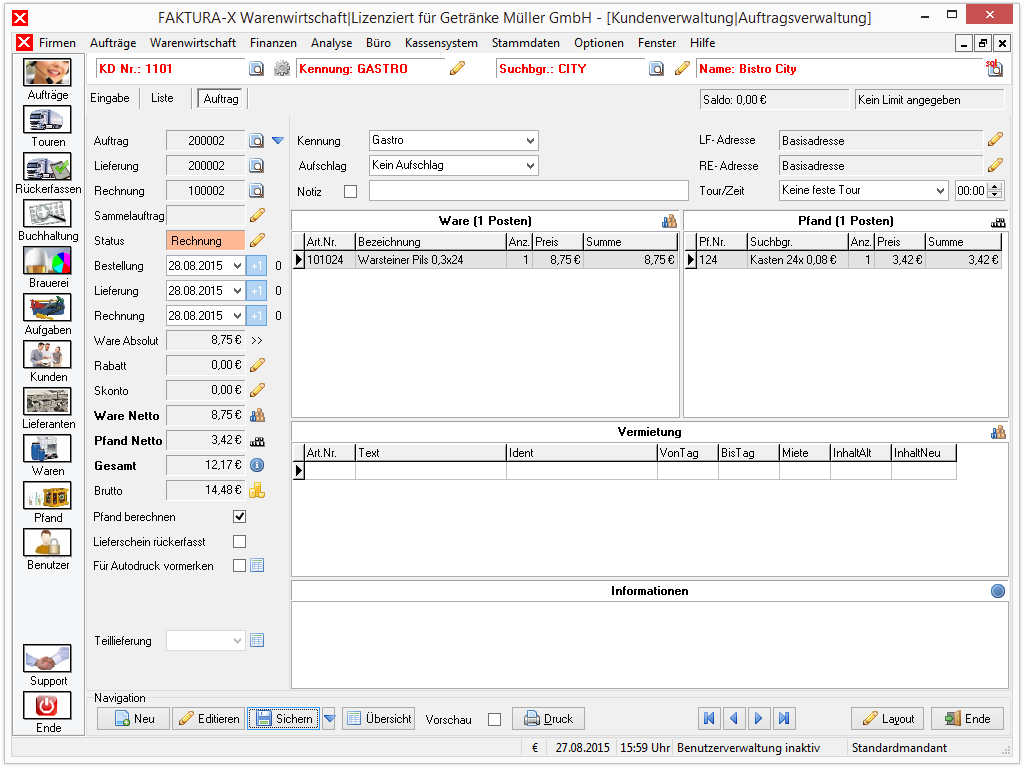1024x768 pixels.
Task: Tick the Lieferschein rückerfasst checkbox
Action: pyautogui.click(x=240, y=541)
